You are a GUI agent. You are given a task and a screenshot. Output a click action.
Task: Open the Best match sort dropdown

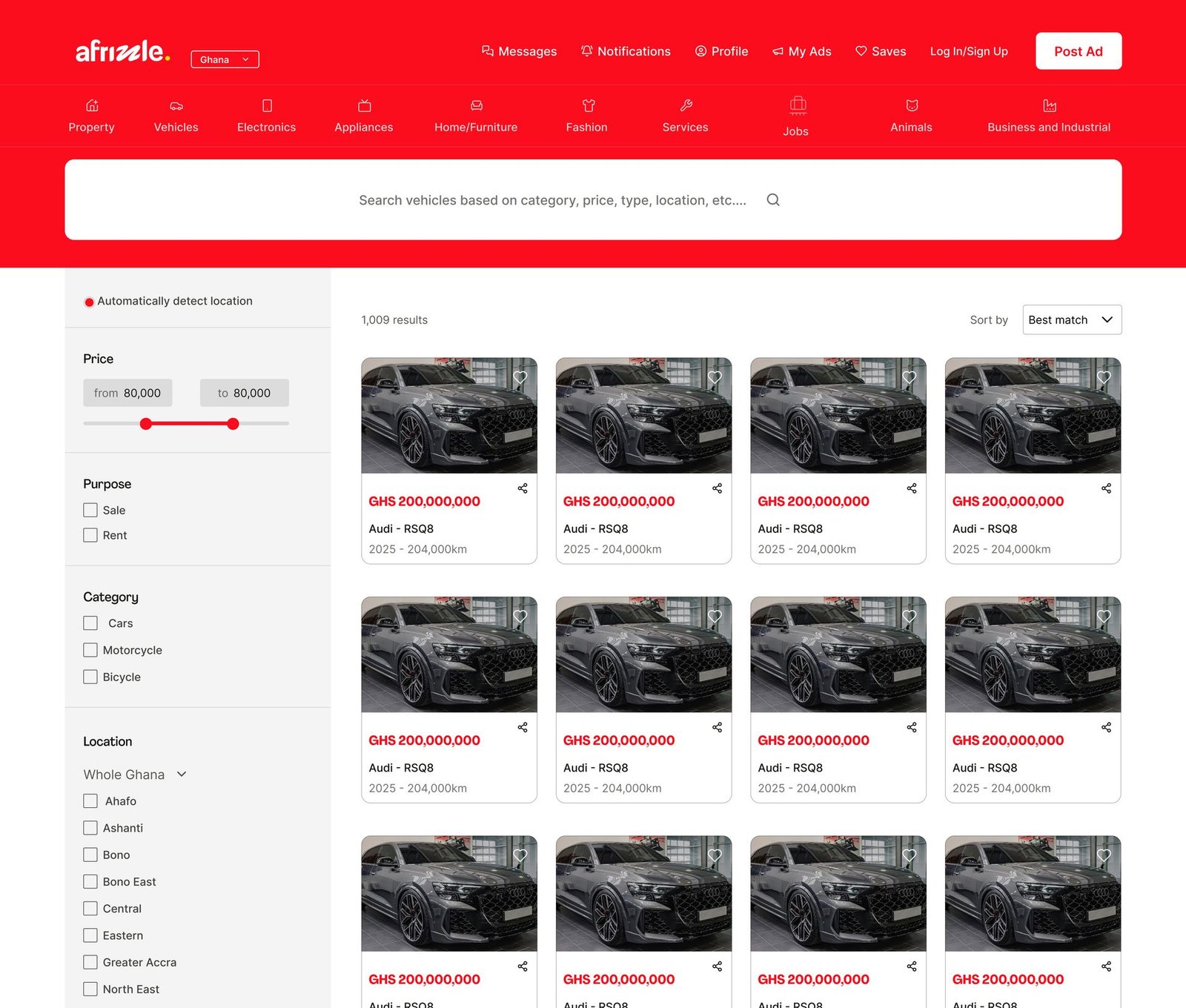[x=1072, y=319]
